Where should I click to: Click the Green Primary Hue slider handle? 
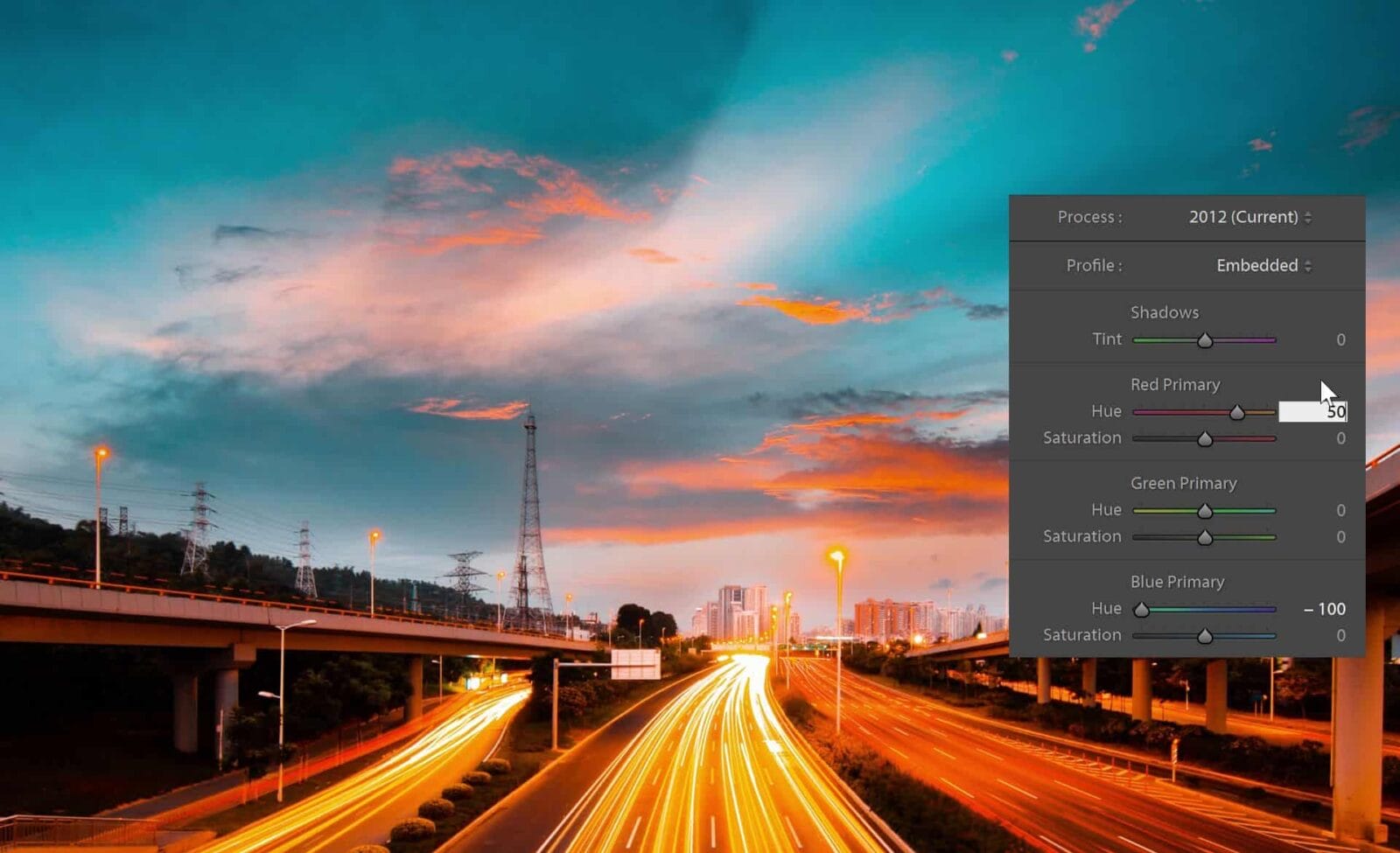(1205, 511)
